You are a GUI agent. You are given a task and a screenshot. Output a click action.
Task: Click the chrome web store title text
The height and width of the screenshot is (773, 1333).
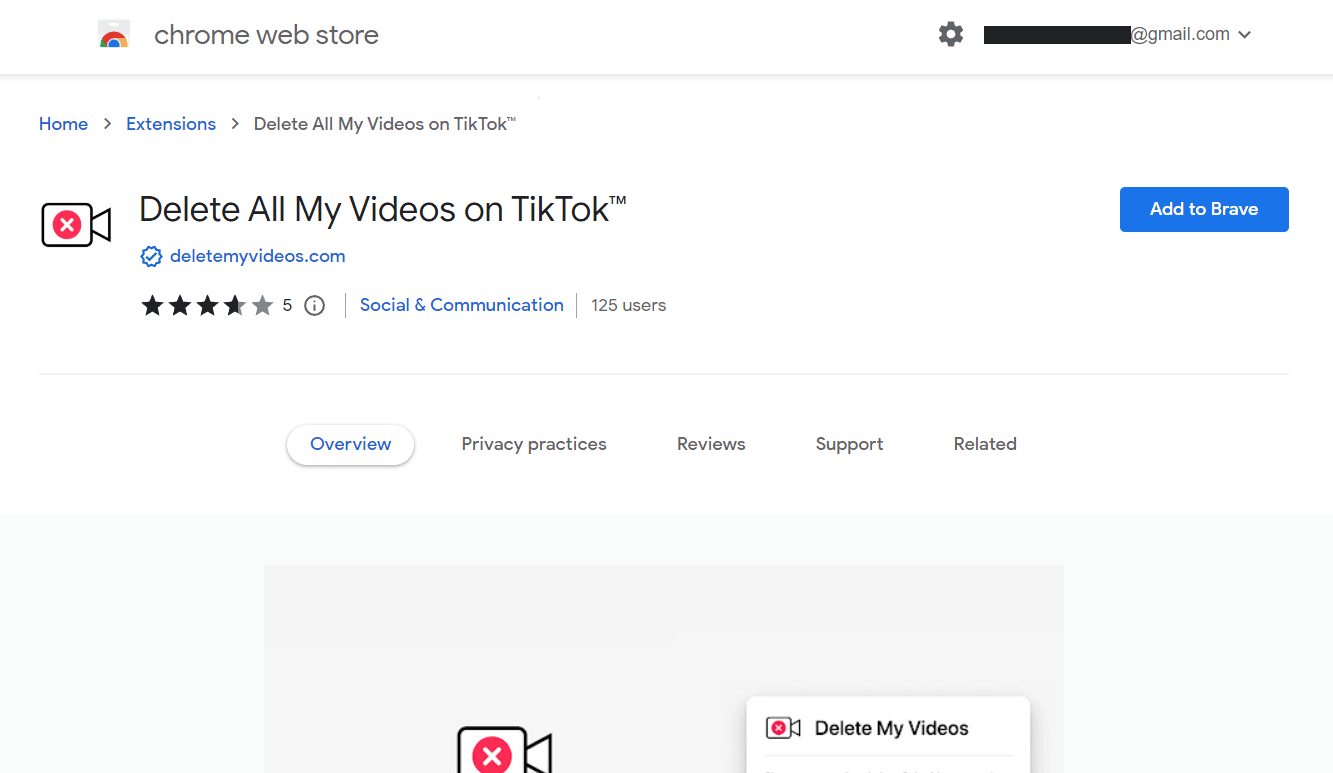pos(266,35)
